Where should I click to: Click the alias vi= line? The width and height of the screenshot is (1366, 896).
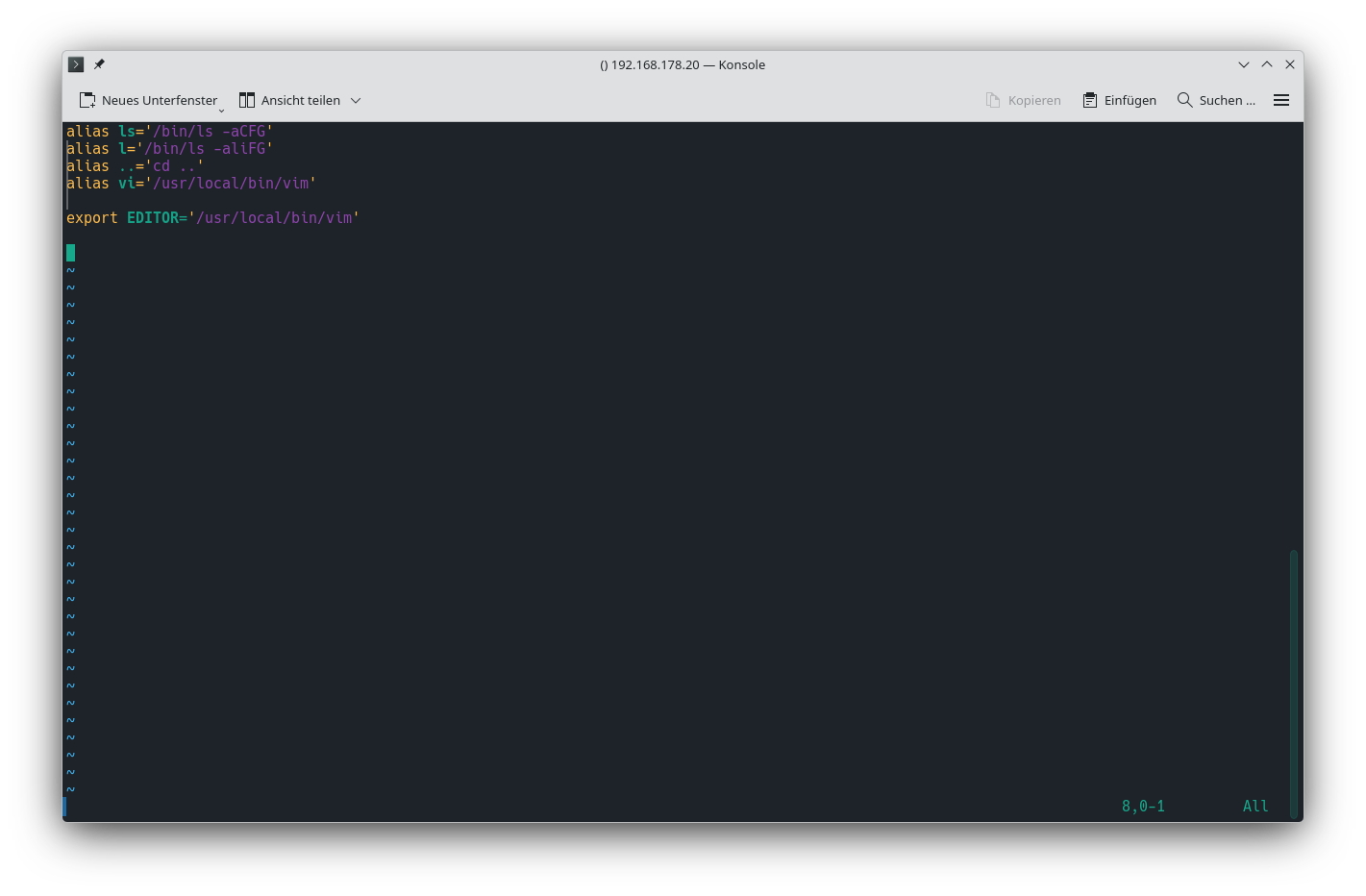(191, 184)
